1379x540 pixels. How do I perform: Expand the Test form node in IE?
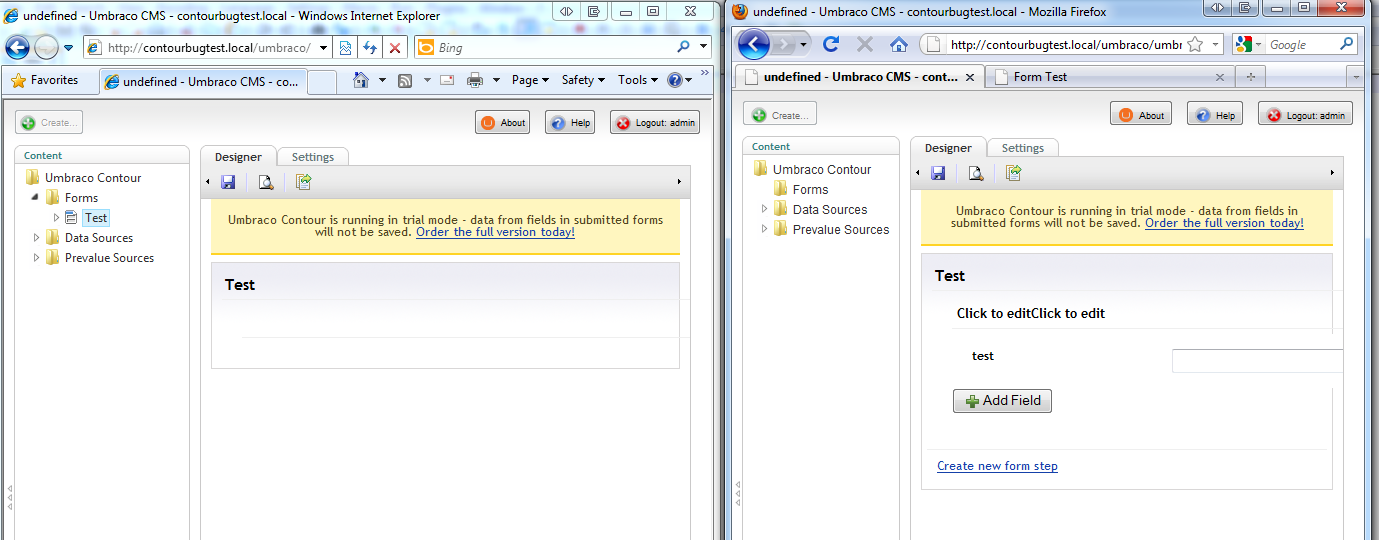pos(56,217)
